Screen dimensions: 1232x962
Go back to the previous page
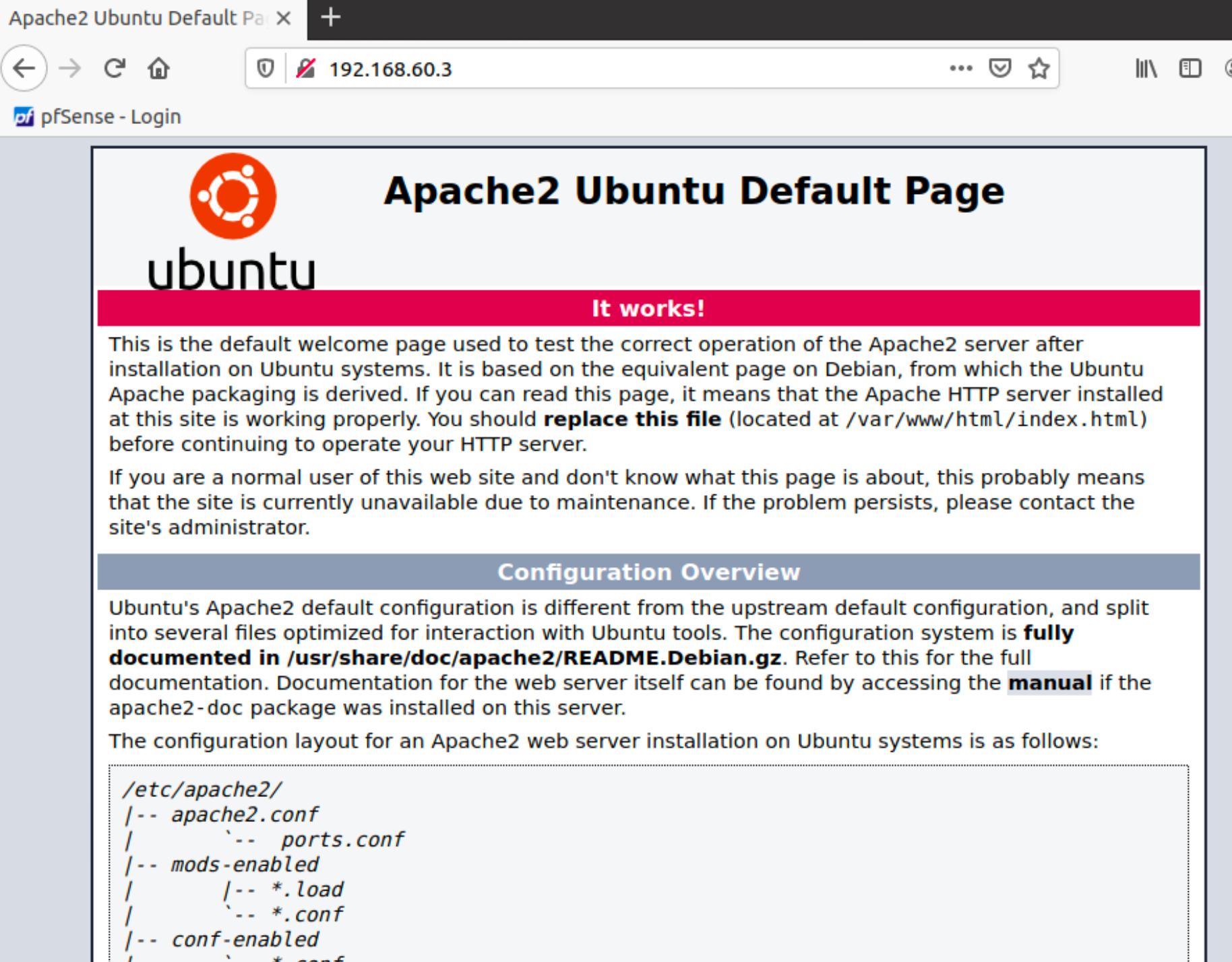point(24,68)
